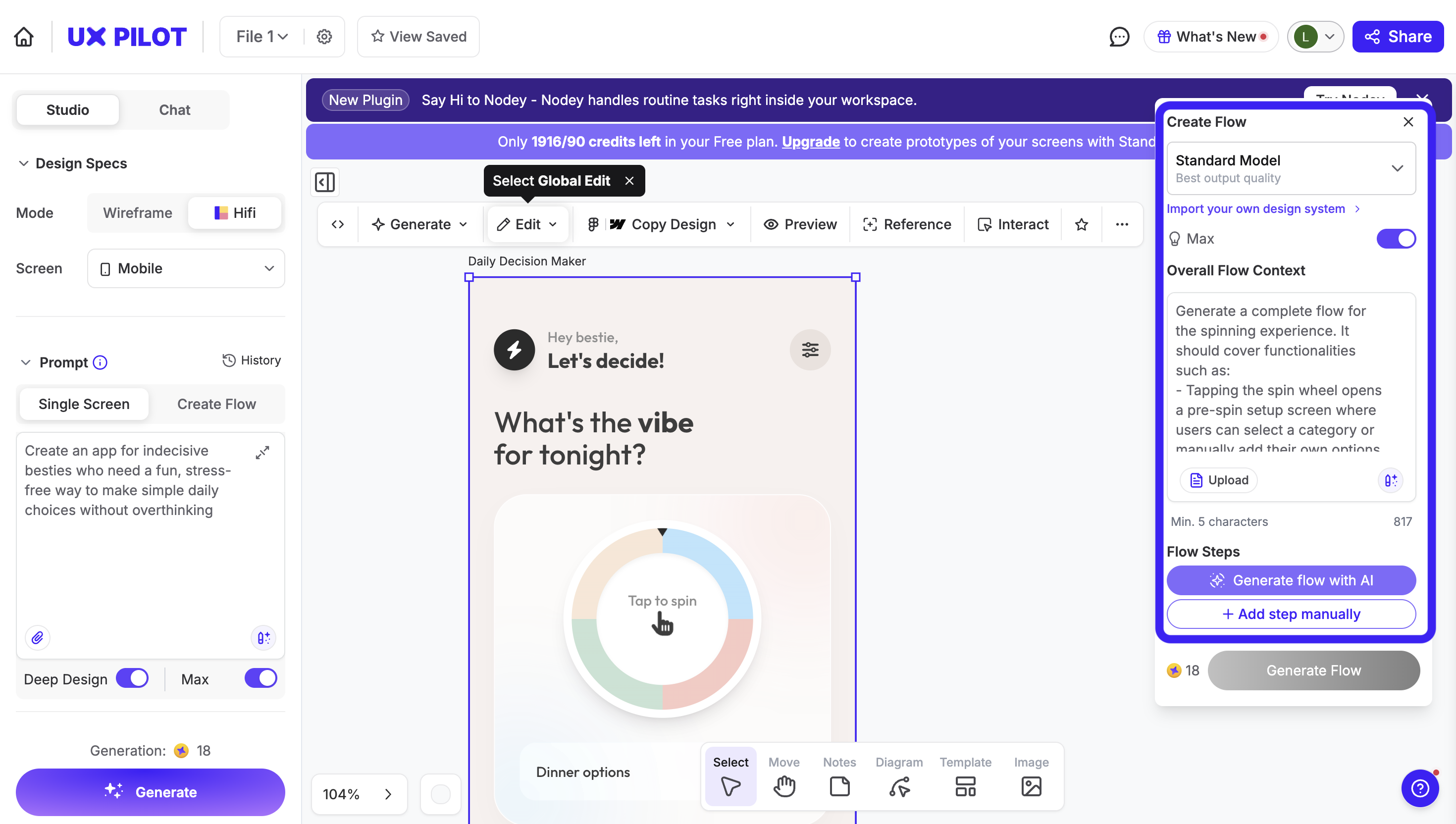The image size is (1456, 824).
Task: Switch to the Chat tab
Action: 174,110
